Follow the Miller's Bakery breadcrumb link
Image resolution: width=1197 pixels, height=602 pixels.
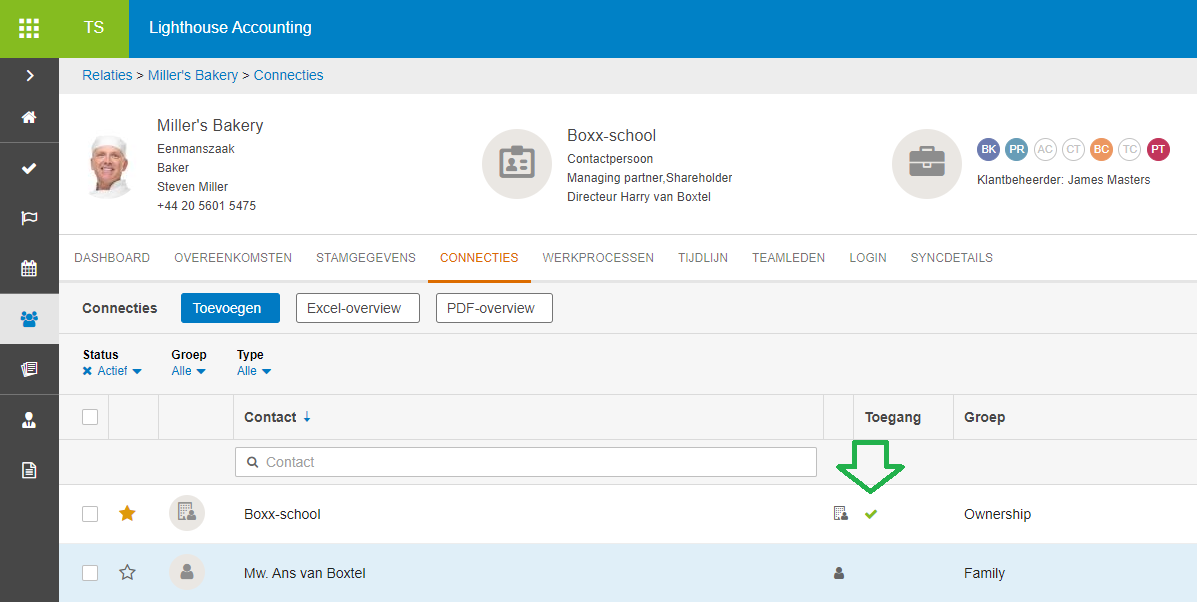click(x=193, y=75)
